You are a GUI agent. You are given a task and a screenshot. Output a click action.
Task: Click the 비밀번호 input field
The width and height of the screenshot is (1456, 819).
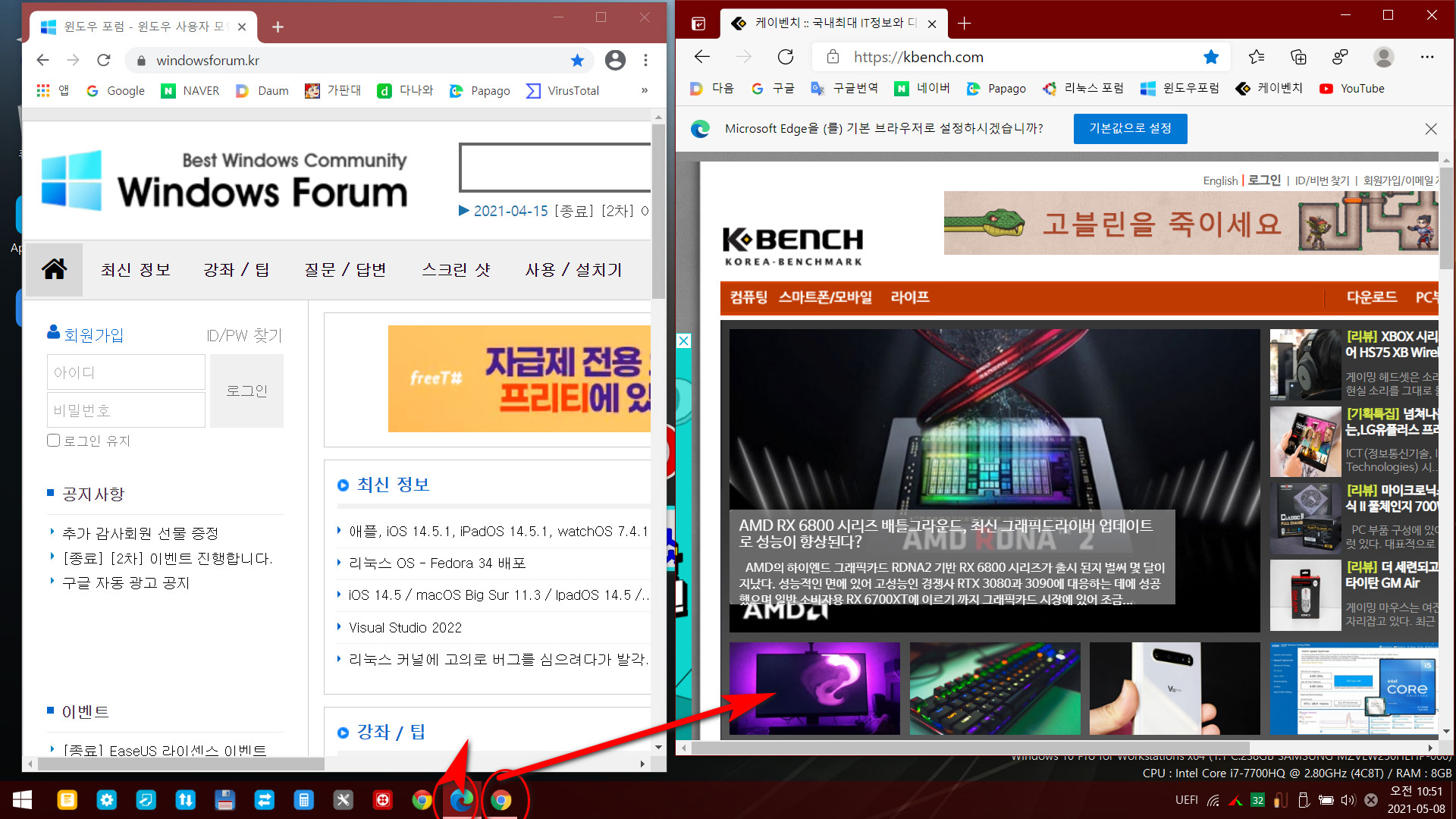pyautogui.click(x=126, y=410)
